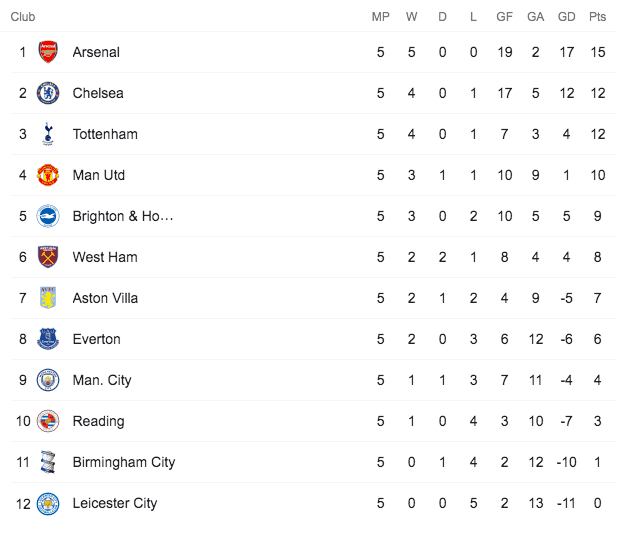Open the Arsenal team name link
The image size is (617, 533).
point(96,52)
